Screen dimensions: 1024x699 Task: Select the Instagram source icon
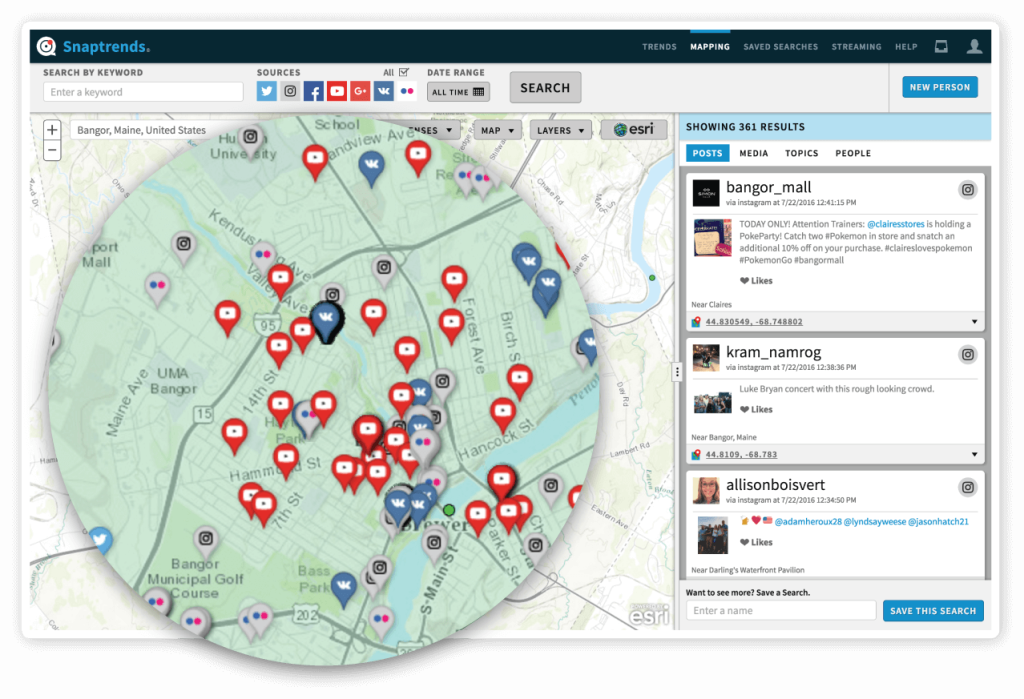(x=289, y=91)
